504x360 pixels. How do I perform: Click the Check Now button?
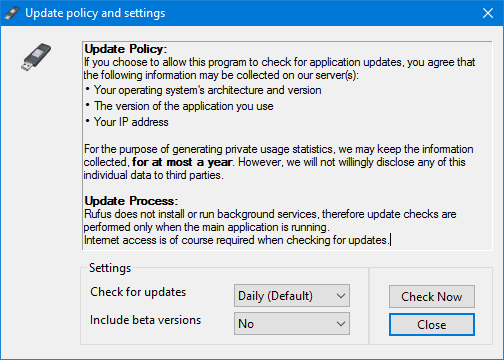pos(432,296)
